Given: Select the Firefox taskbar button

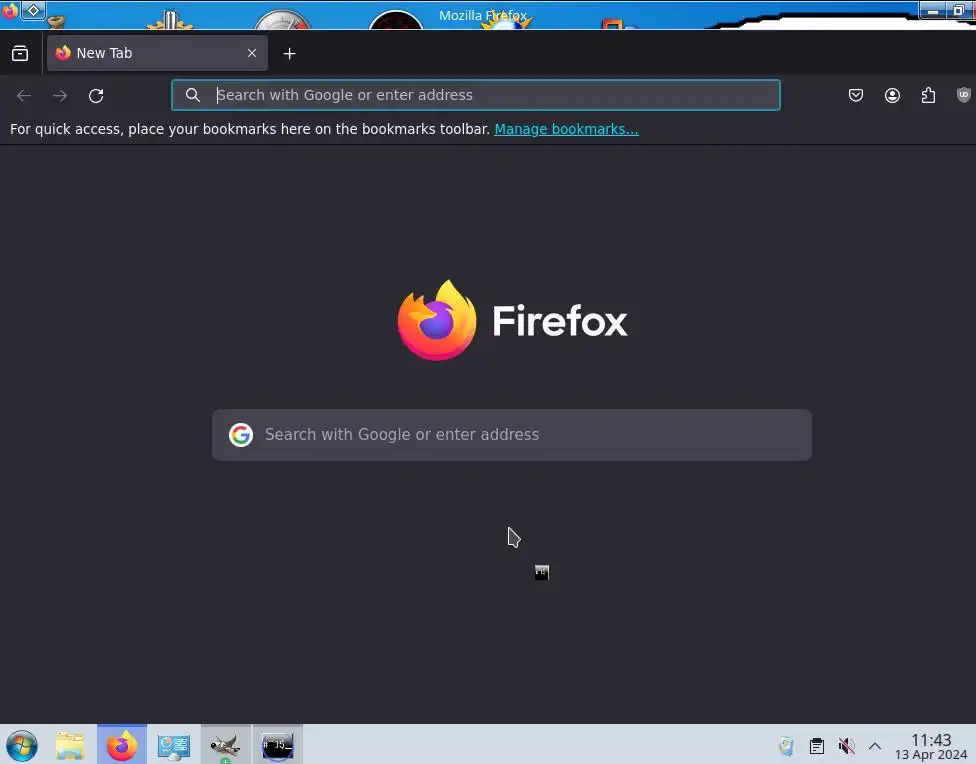Looking at the screenshot, I should 121,745.
